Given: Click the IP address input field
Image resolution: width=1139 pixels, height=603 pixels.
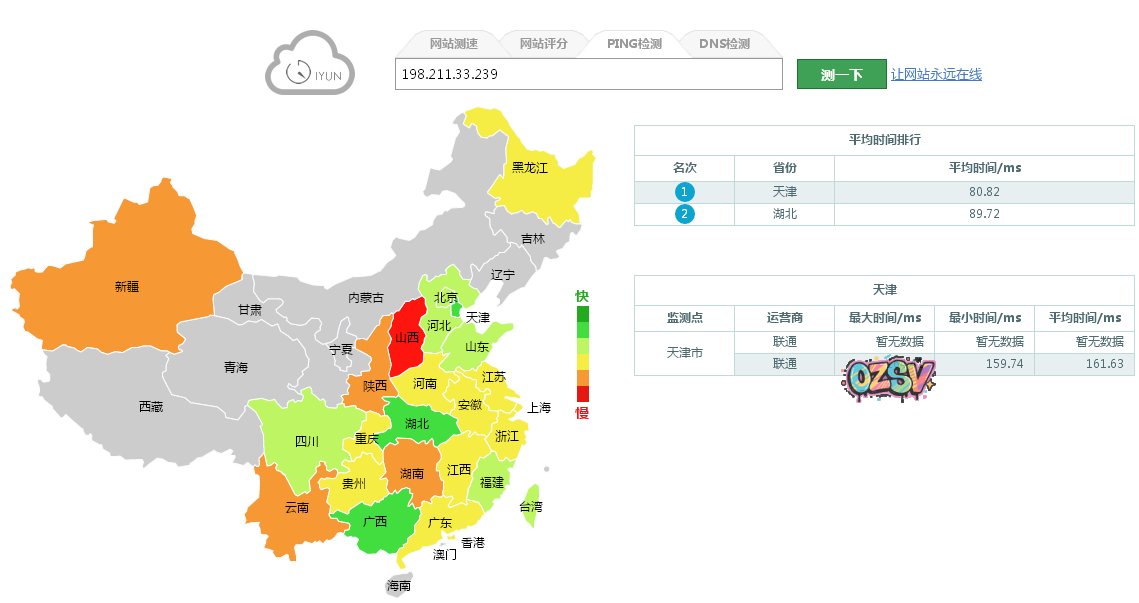Looking at the screenshot, I should click(x=588, y=74).
